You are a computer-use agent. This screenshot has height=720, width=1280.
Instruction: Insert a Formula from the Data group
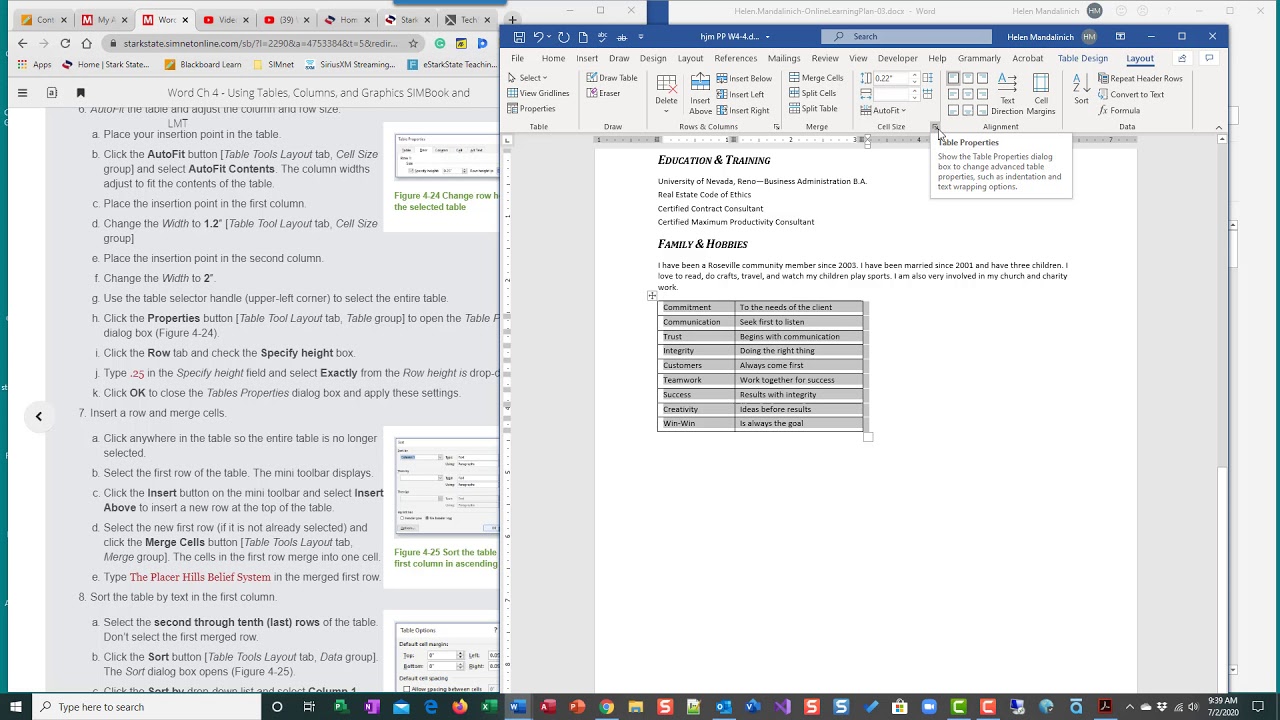click(1119, 110)
